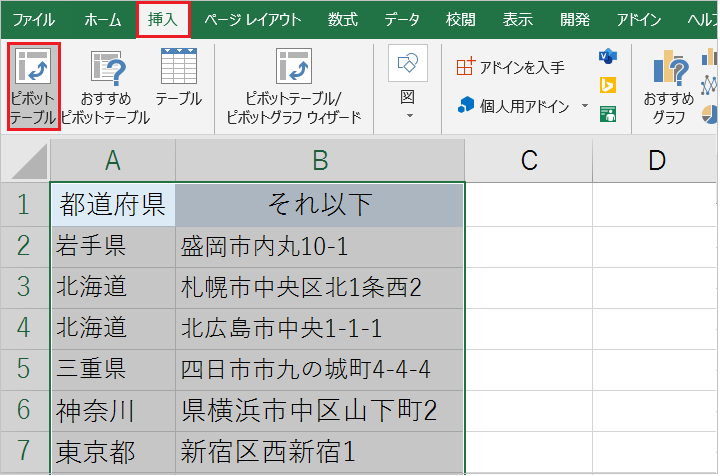Click アドインを入手
Viewport: 720px width, 476px height.
pos(511,67)
